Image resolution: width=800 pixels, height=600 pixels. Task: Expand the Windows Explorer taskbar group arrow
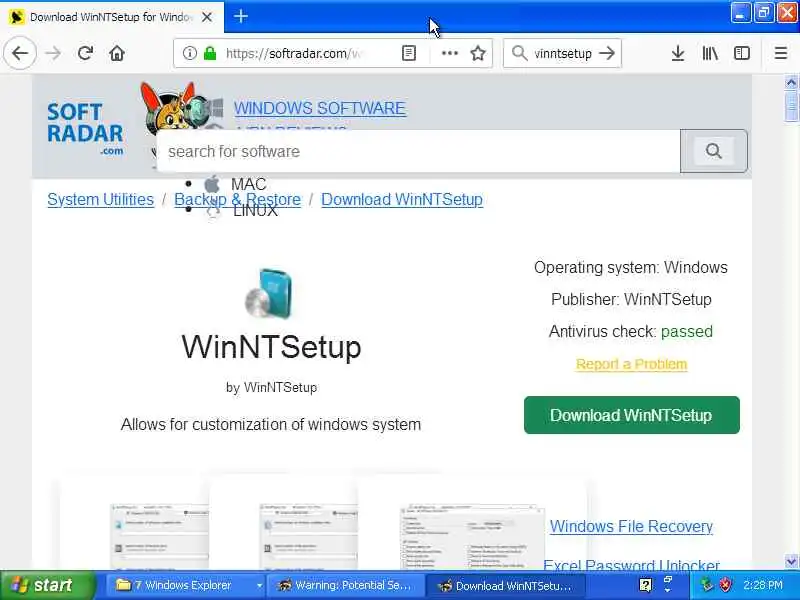[x=259, y=586]
